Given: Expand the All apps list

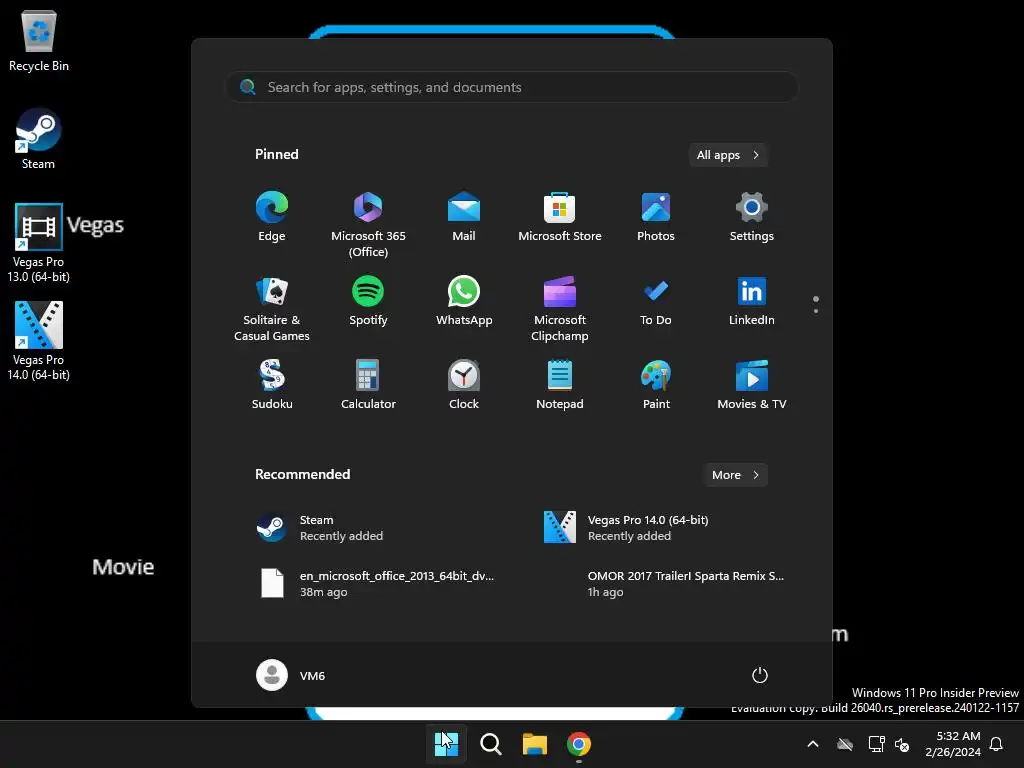Looking at the screenshot, I should coord(728,155).
